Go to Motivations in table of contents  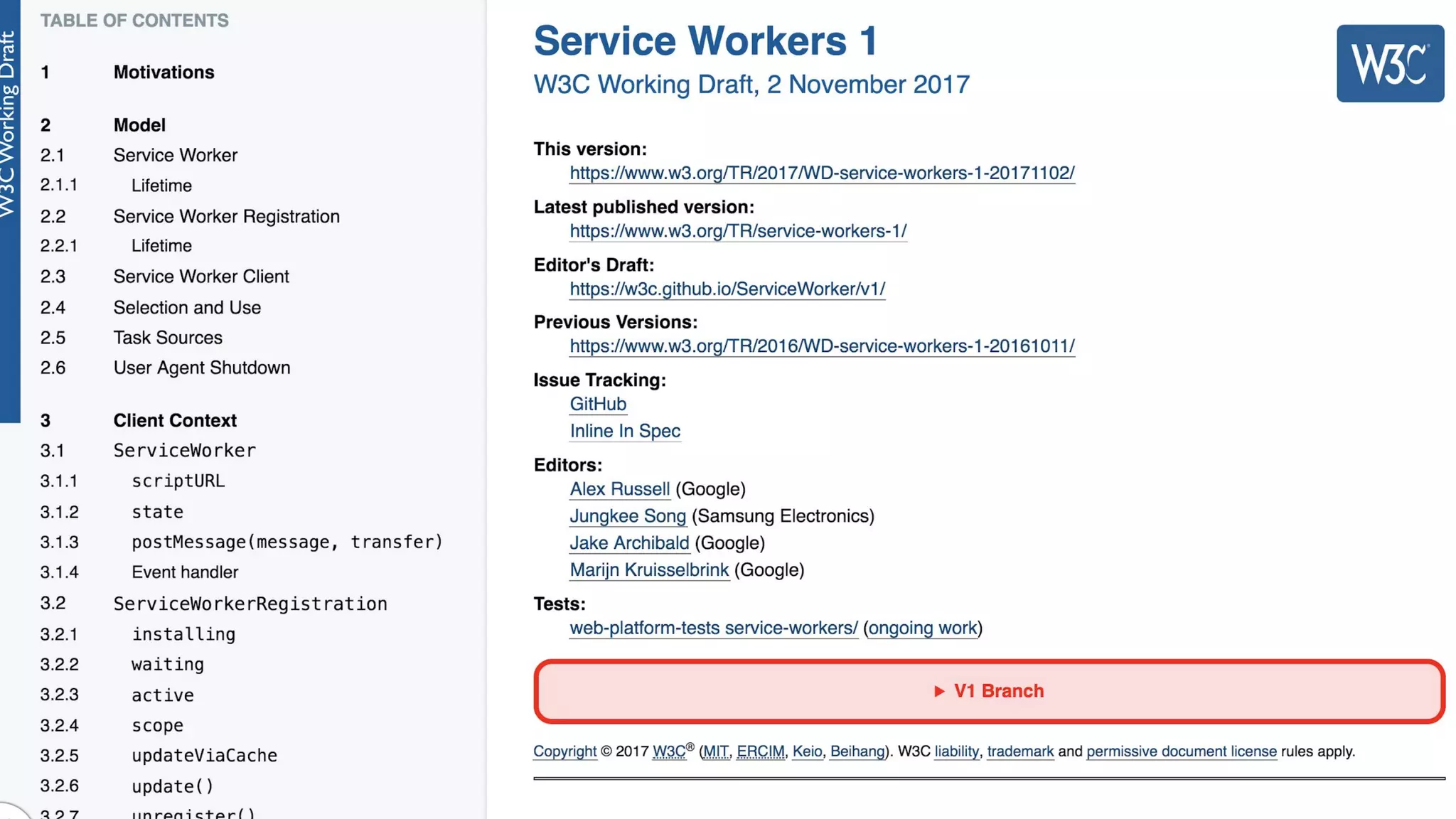pyautogui.click(x=164, y=73)
